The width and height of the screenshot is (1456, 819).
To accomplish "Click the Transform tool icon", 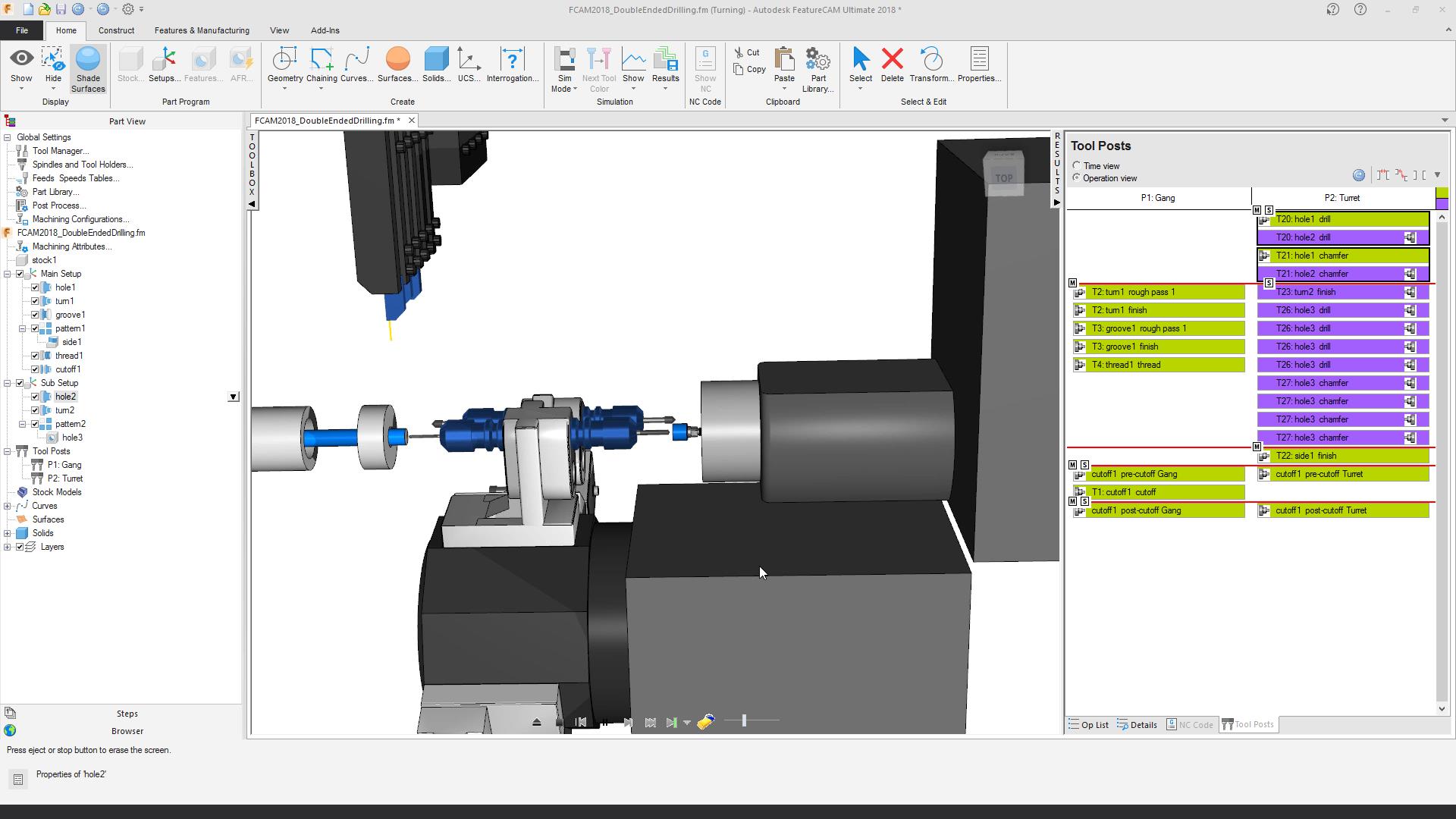I will pos(931,61).
